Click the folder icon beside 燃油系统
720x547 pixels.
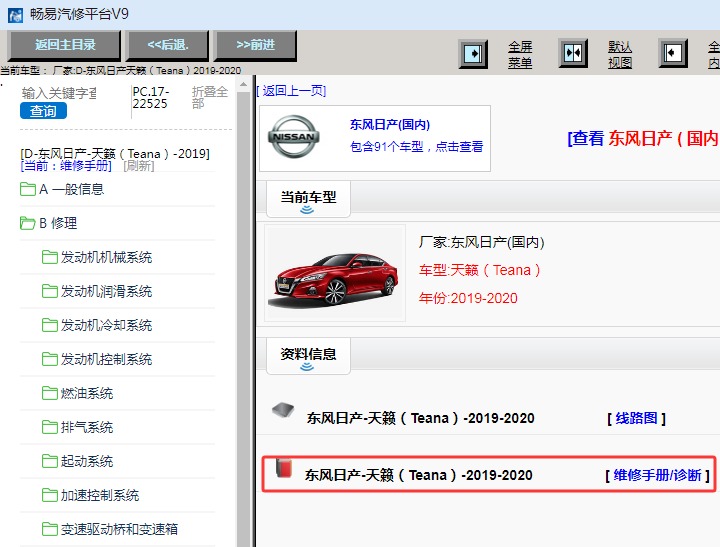tap(50, 393)
